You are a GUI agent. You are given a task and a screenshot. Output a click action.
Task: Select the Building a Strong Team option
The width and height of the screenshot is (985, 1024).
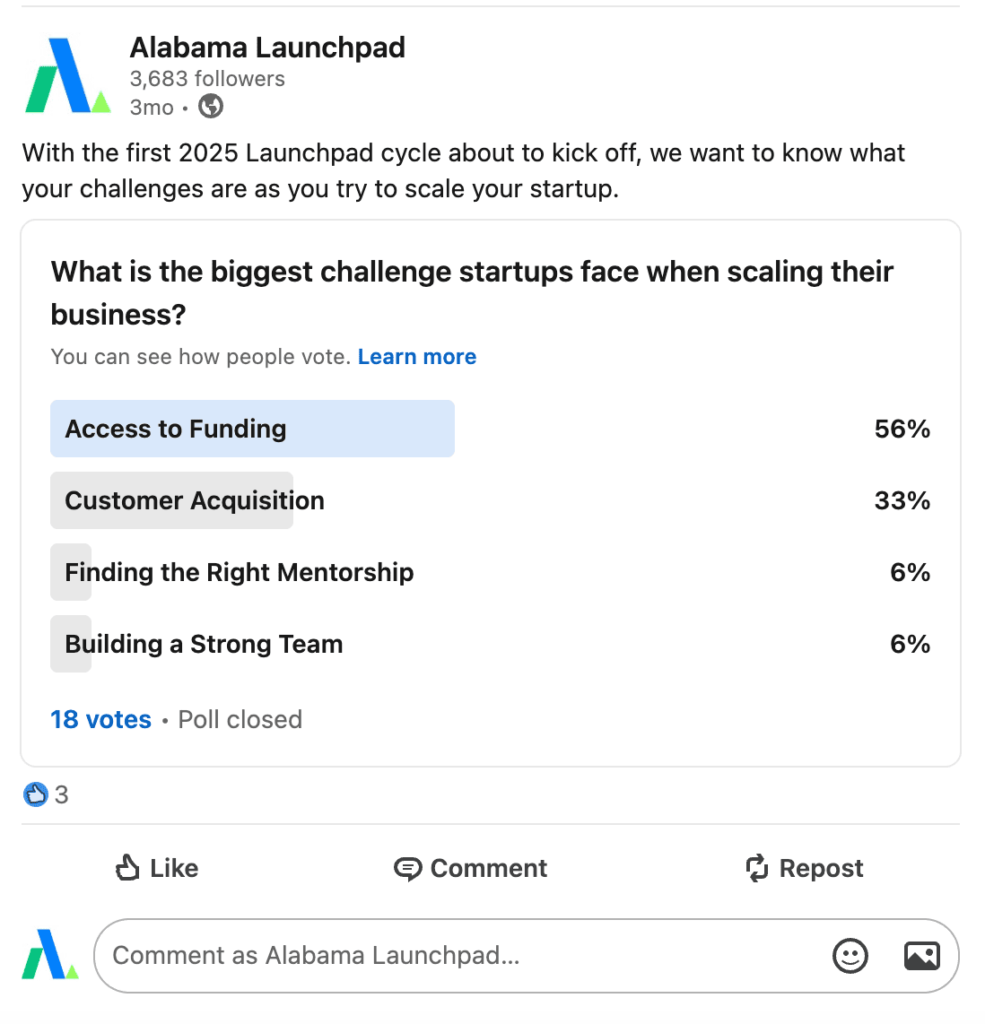[x=204, y=644]
